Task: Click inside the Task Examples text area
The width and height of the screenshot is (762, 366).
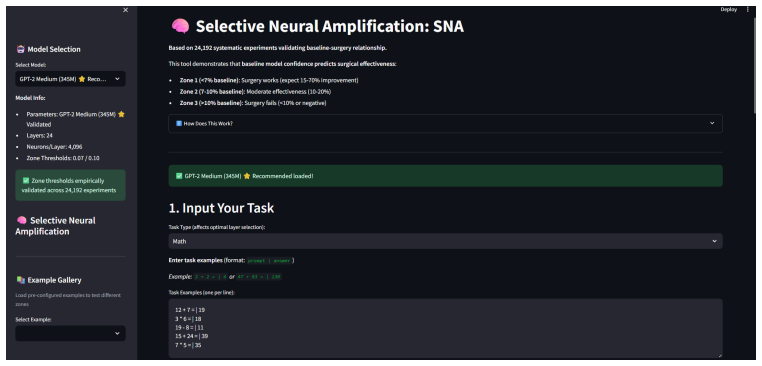Action: 445,329
